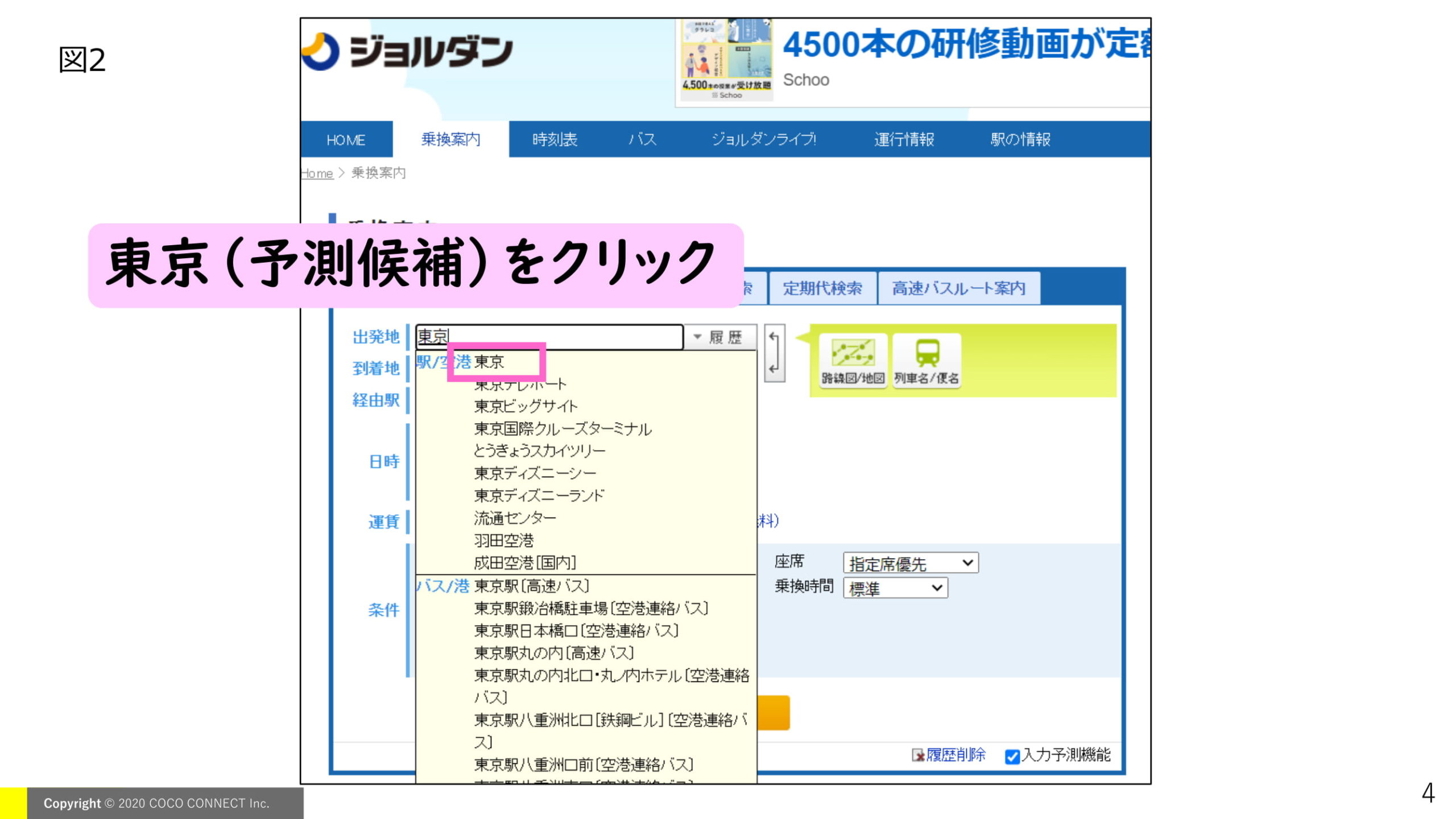Select suggestion 東京駅丸の内北口・丸ノ内ホテル

coord(611,686)
